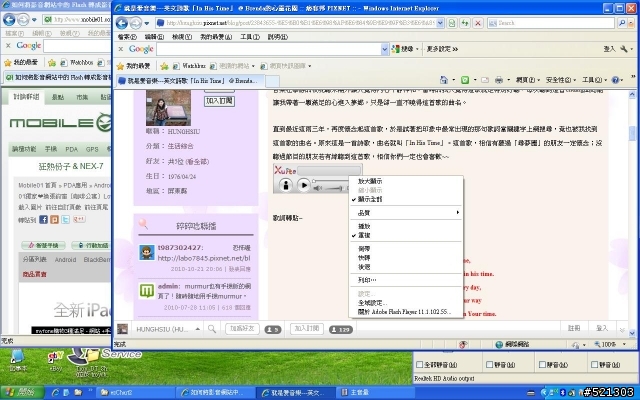This screenshot has height=400, width=640.
Task: Expand the 品質 quality submenu
Action: pos(406,213)
